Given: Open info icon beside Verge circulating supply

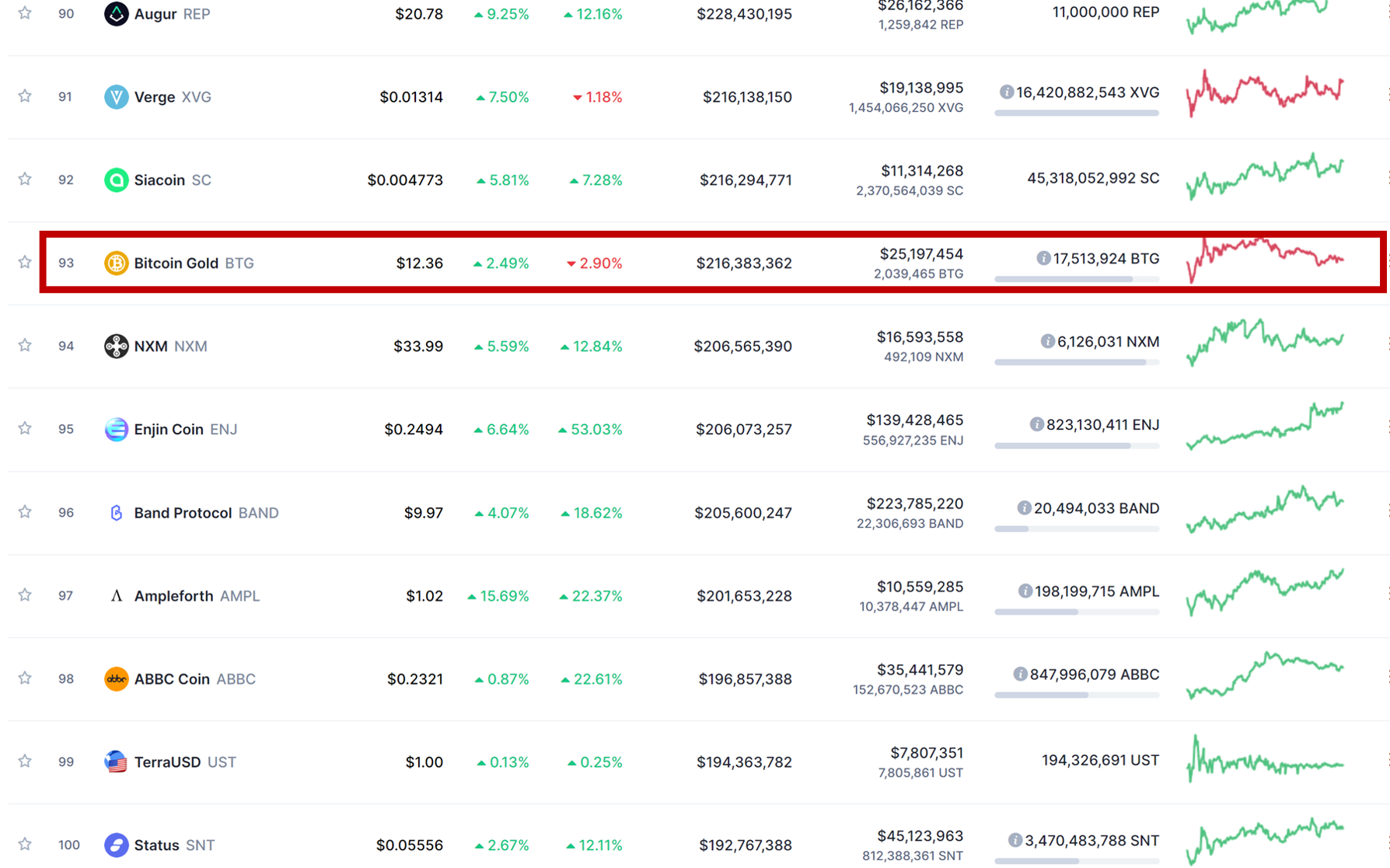Looking at the screenshot, I should click(1006, 92).
